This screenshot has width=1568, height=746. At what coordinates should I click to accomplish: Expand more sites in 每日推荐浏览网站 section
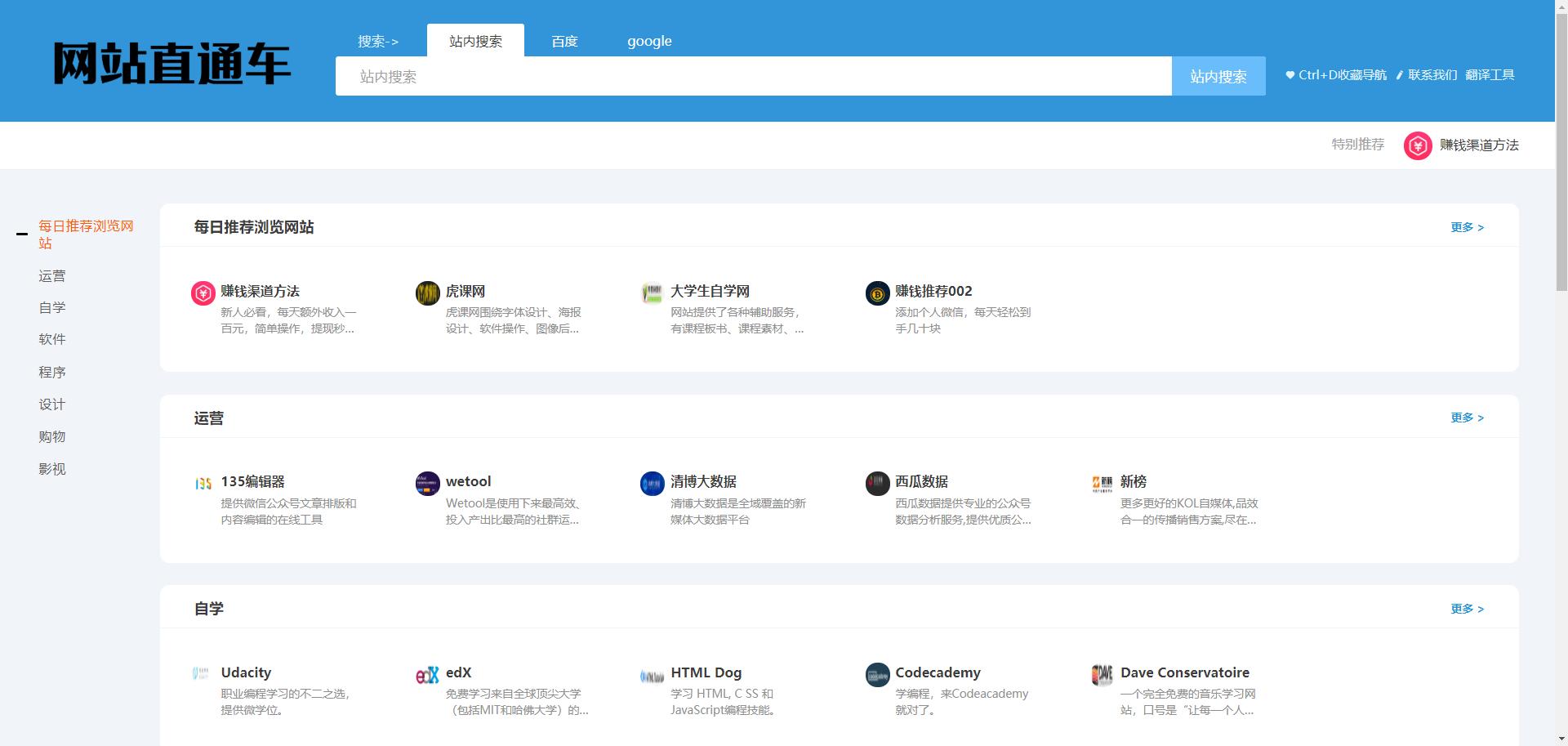pyautogui.click(x=1467, y=227)
